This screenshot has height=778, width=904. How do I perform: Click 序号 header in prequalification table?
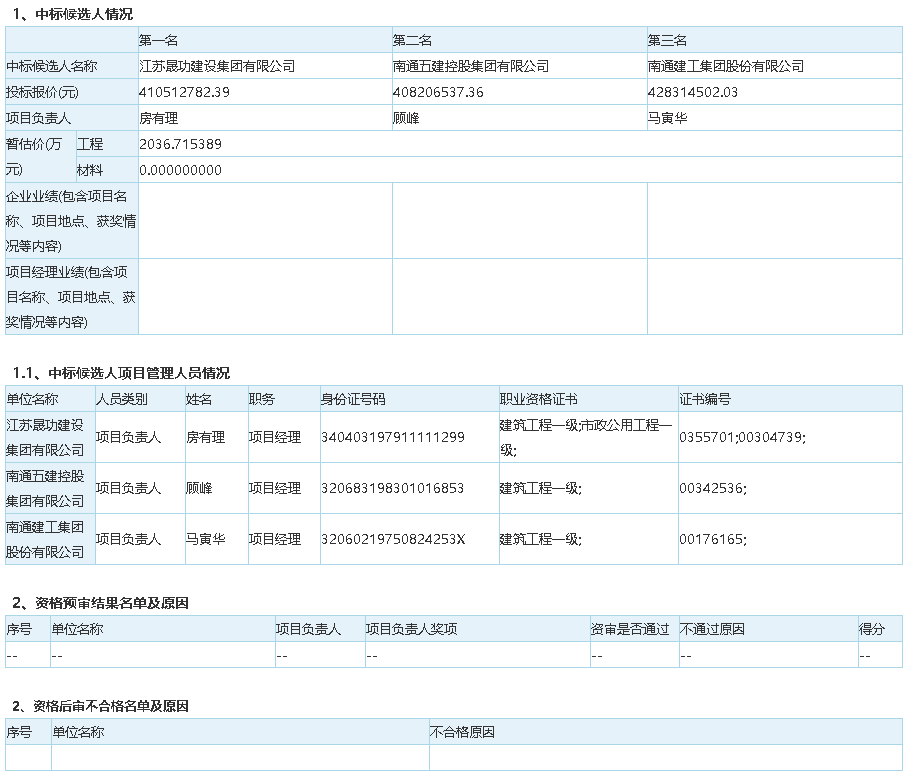(x=19, y=629)
